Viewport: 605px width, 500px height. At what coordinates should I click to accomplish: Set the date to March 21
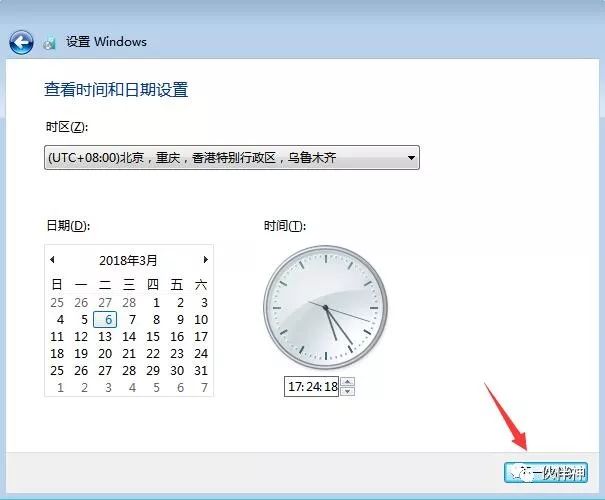pos(129,353)
